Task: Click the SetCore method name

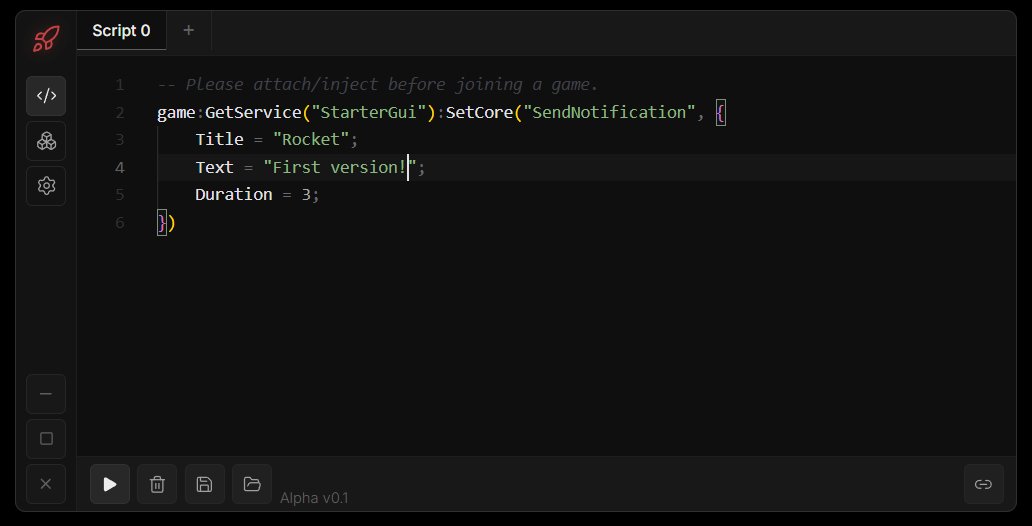Action: 479,112
